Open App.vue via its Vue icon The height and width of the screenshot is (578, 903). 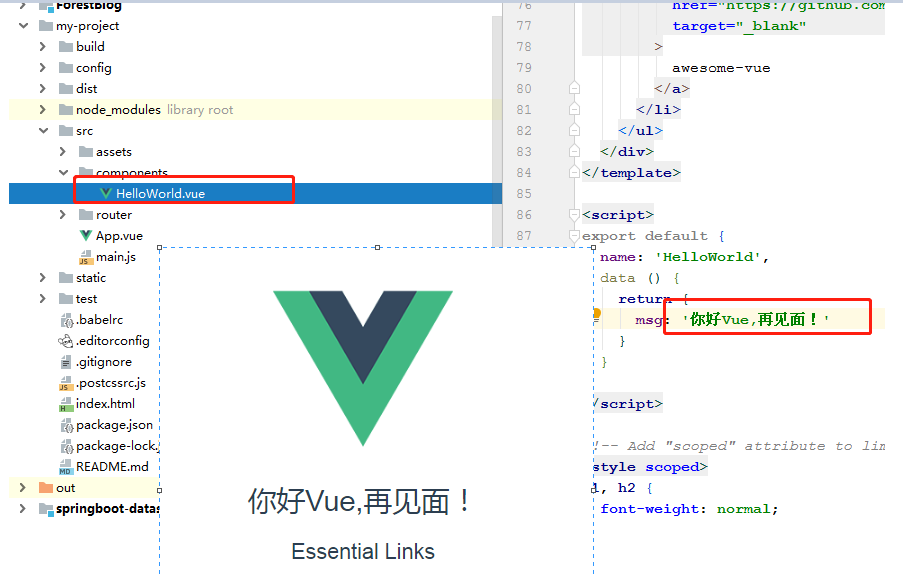point(88,235)
